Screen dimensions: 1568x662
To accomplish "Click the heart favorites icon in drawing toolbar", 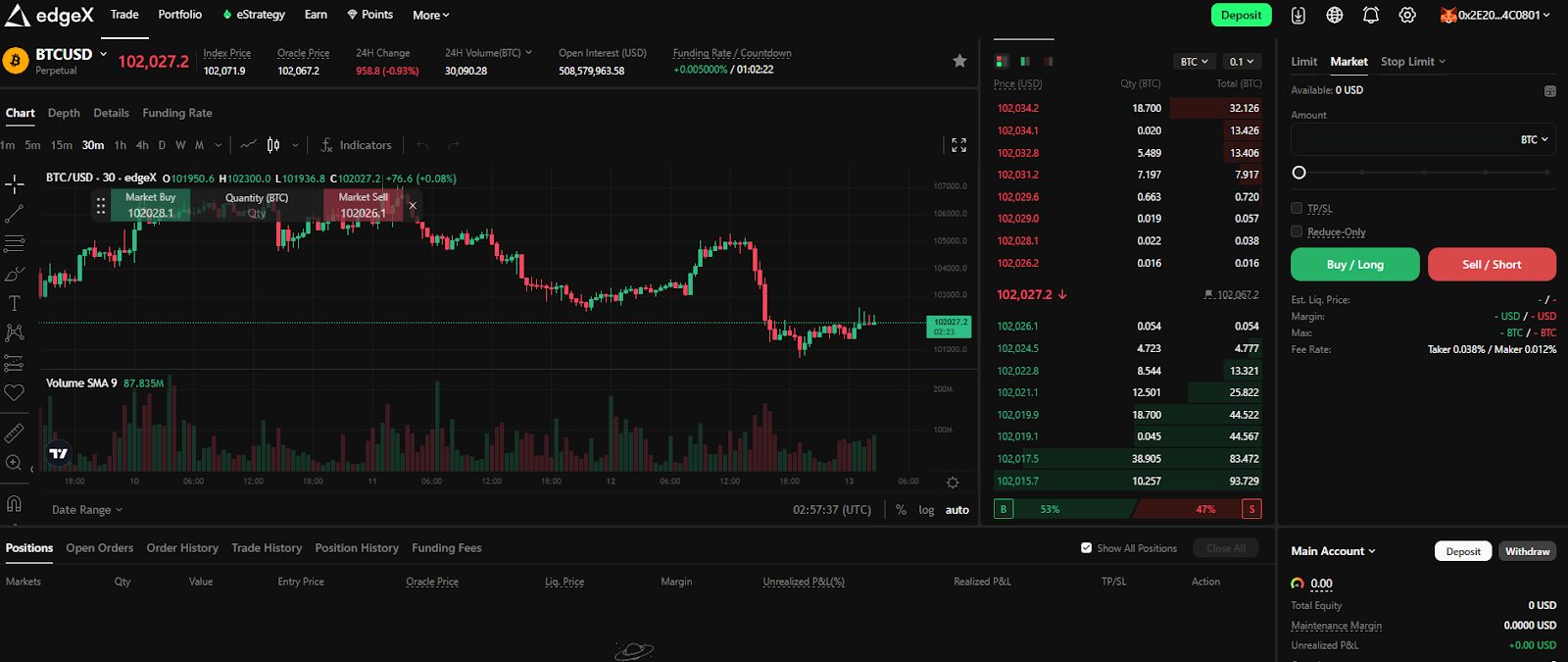I will click(15, 393).
